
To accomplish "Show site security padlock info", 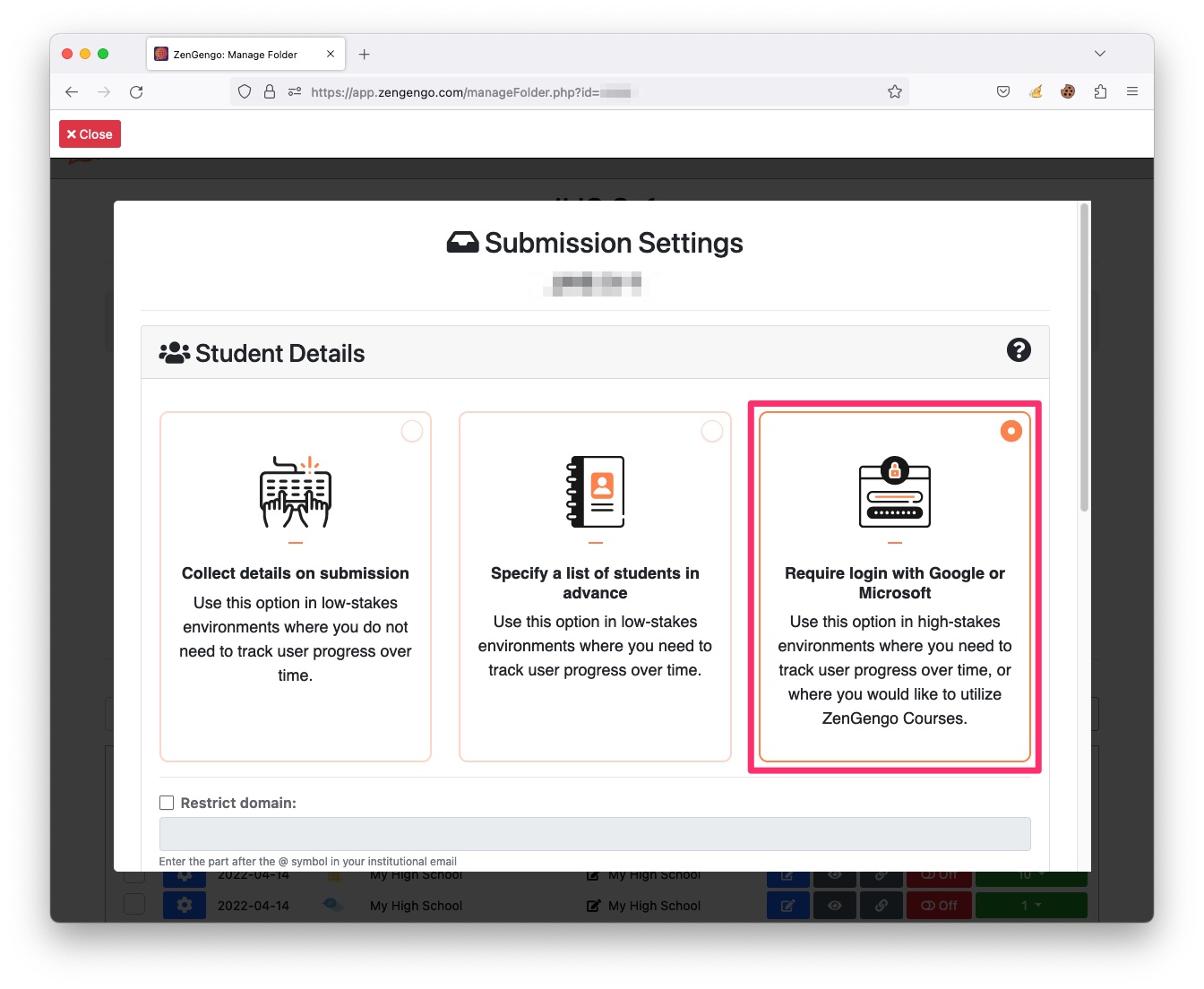I will click(269, 91).
